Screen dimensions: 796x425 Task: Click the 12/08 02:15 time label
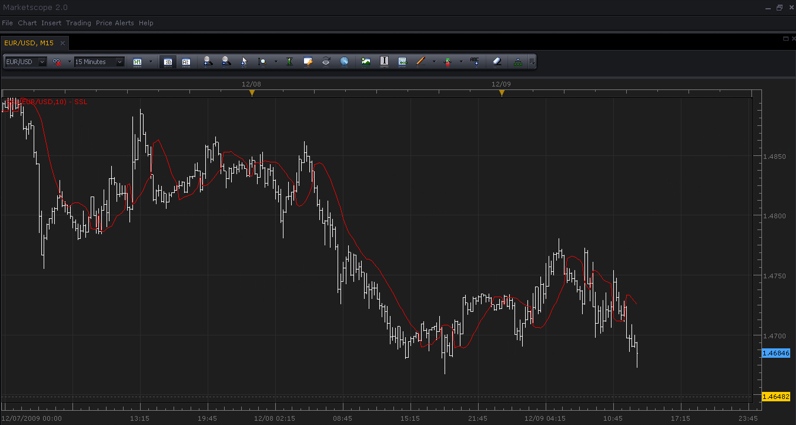pos(275,419)
